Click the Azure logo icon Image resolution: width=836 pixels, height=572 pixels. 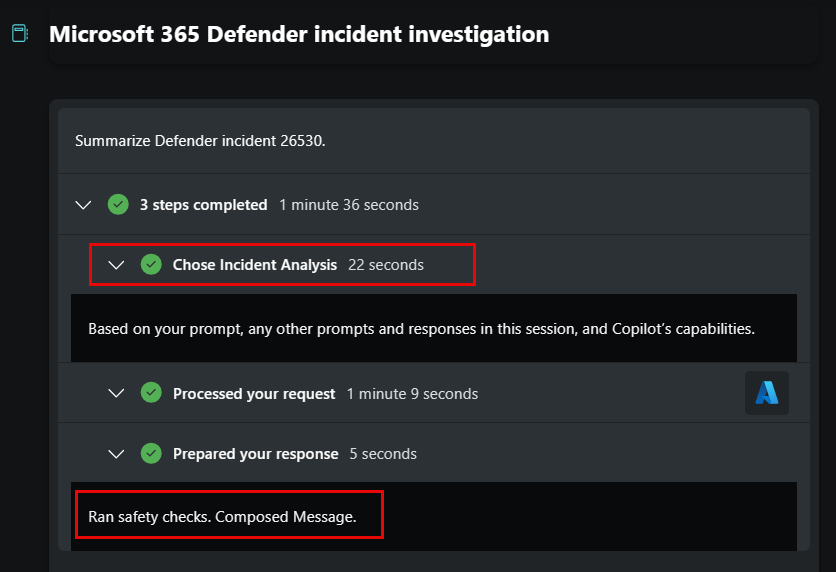pyautogui.click(x=767, y=393)
